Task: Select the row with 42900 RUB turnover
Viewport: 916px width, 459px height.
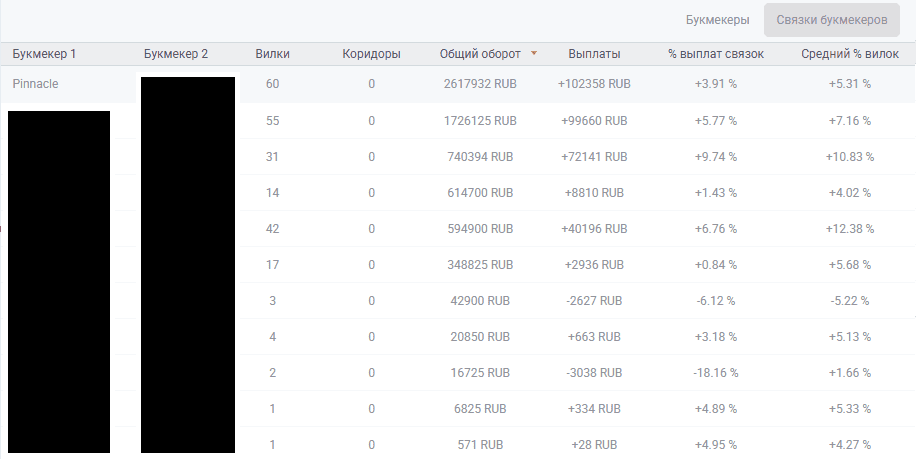Action: click(480, 301)
